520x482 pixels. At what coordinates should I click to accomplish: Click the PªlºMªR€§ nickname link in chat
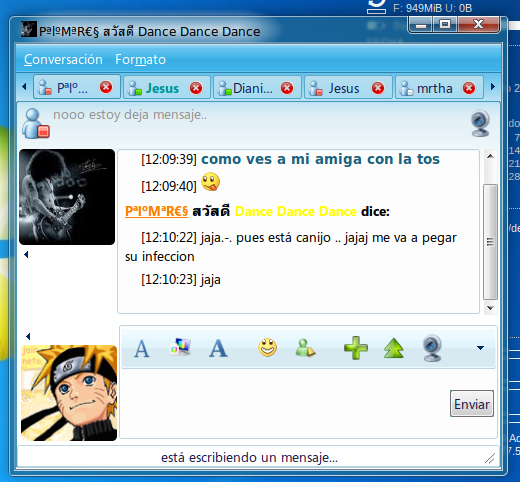156,211
